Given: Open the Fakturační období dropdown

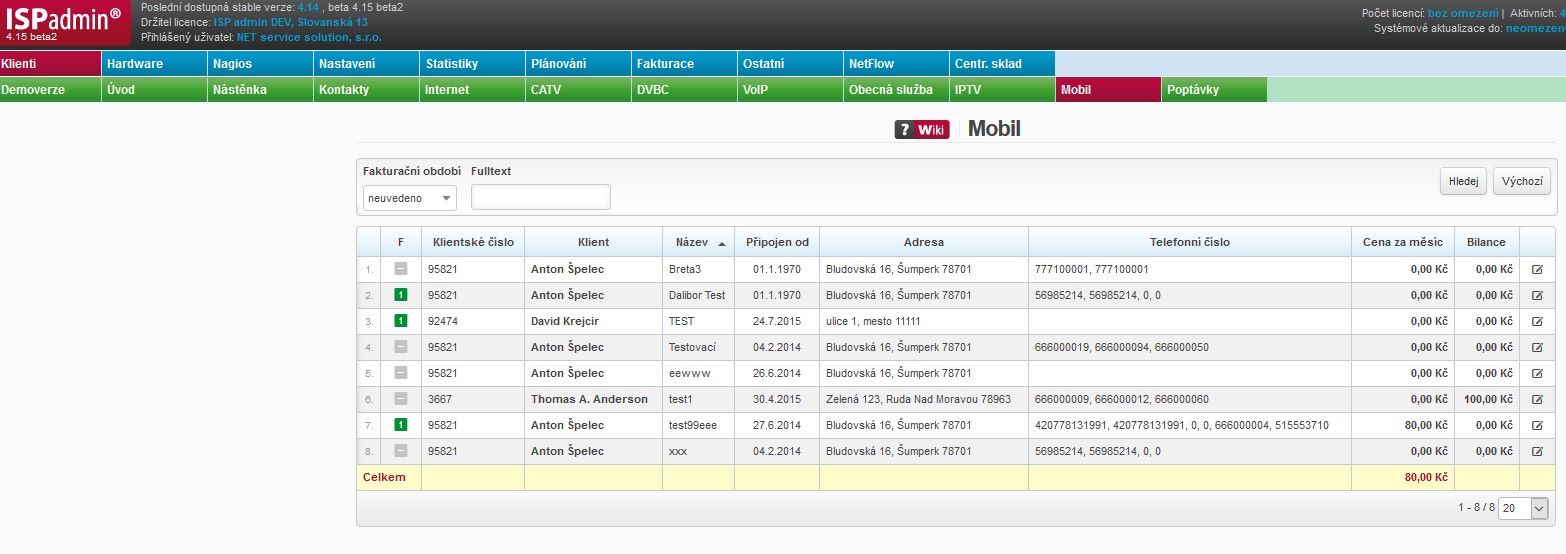Looking at the screenshot, I should point(409,198).
